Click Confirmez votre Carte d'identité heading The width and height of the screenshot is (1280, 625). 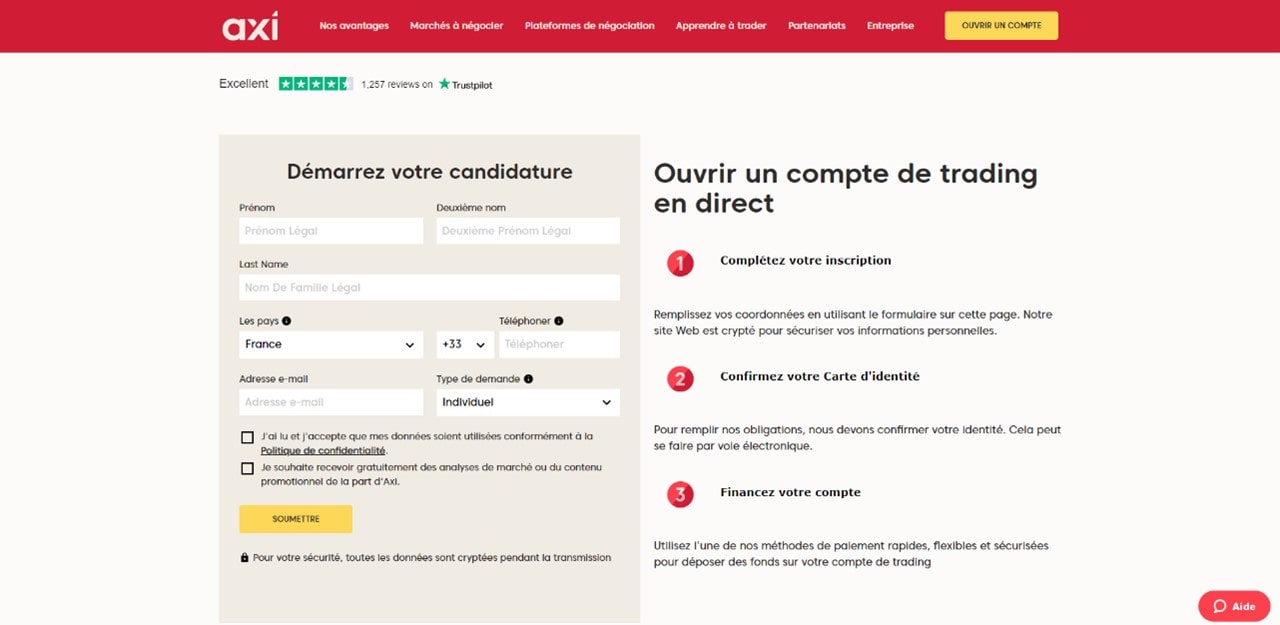tap(820, 377)
